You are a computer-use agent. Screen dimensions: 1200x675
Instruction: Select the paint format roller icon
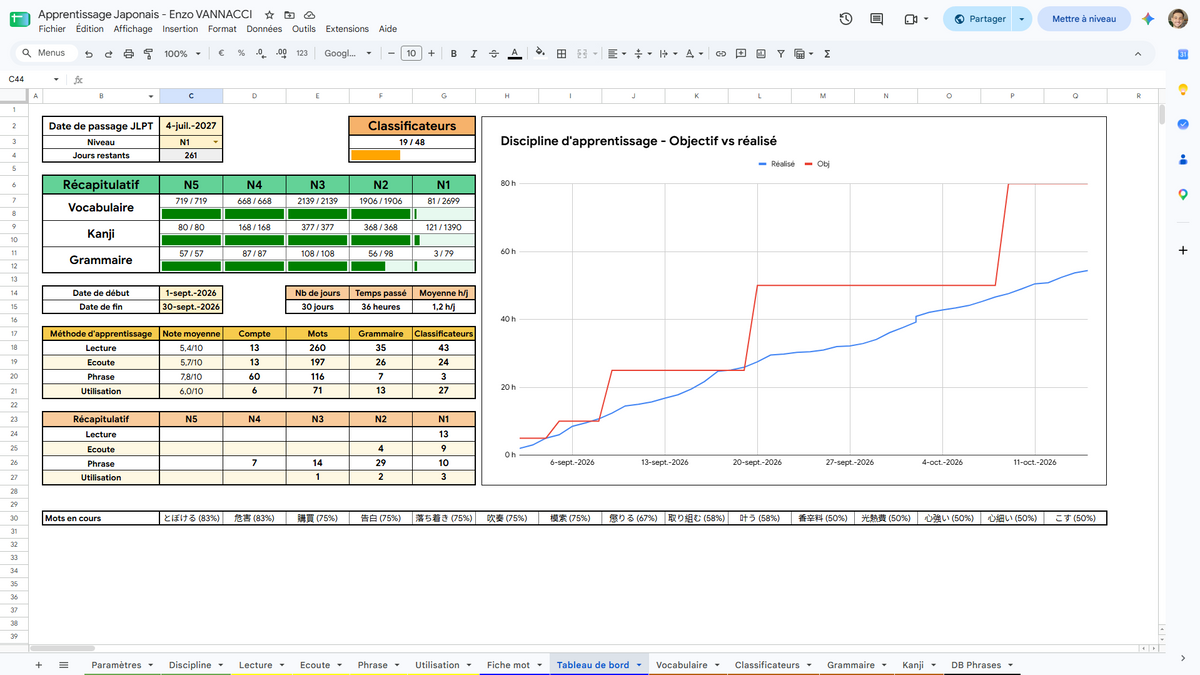click(147, 54)
